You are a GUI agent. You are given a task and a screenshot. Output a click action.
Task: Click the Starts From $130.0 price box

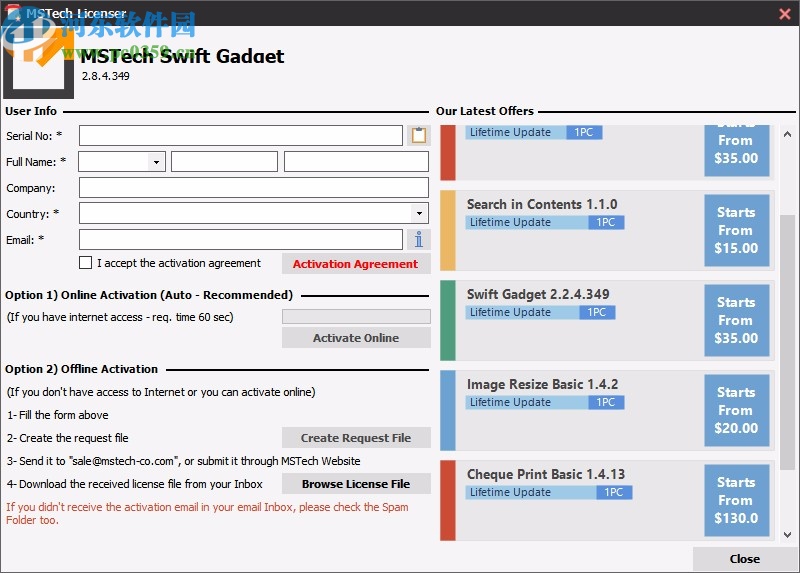click(x=737, y=500)
